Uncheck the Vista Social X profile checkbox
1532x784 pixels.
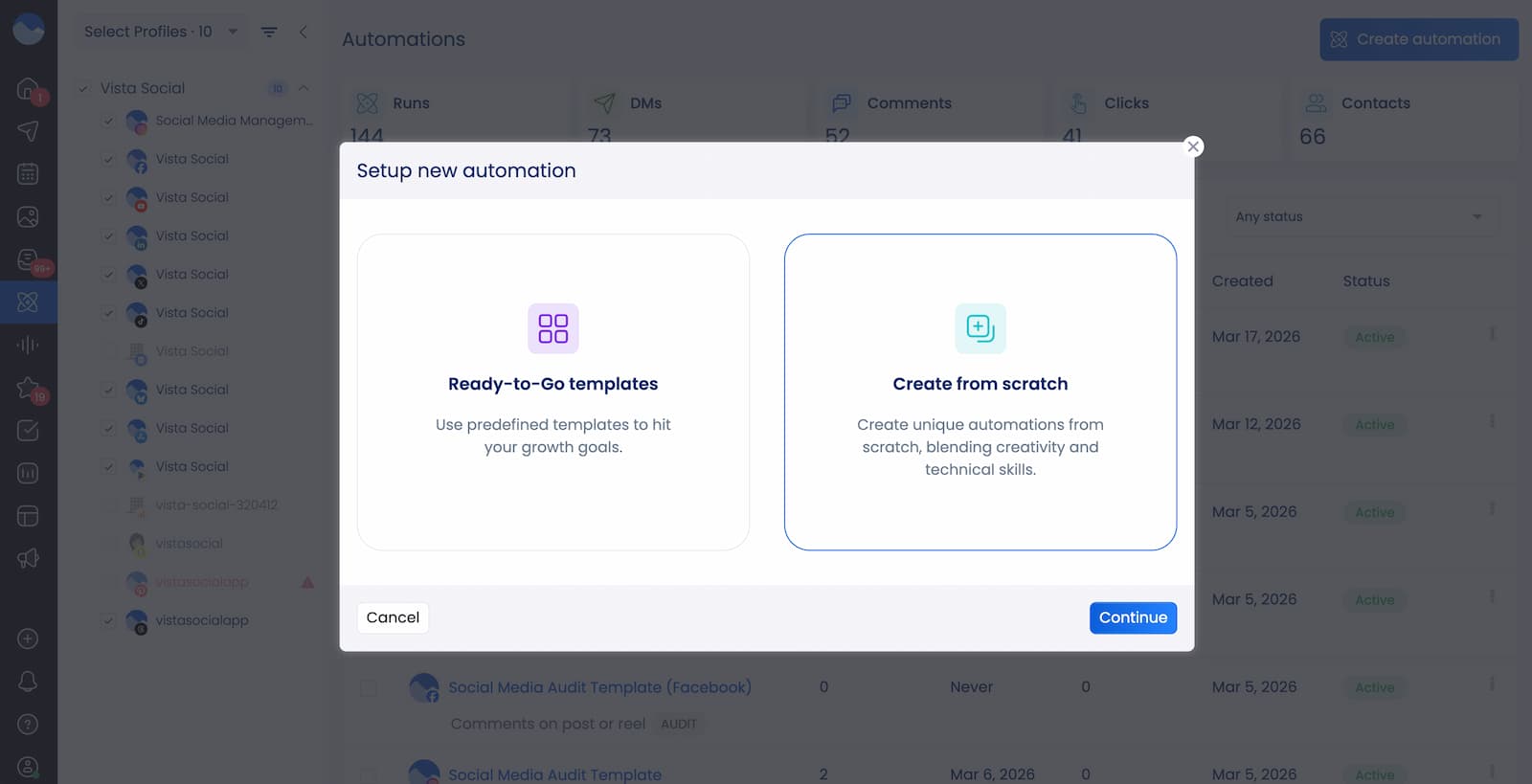coord(108,275)
